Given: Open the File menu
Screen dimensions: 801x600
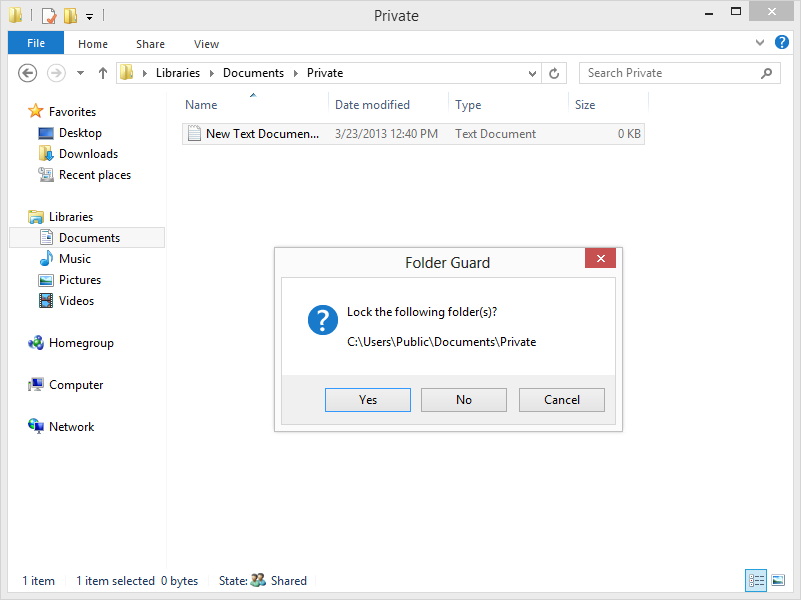Looking at the screenshot, I should pos(35,44).
